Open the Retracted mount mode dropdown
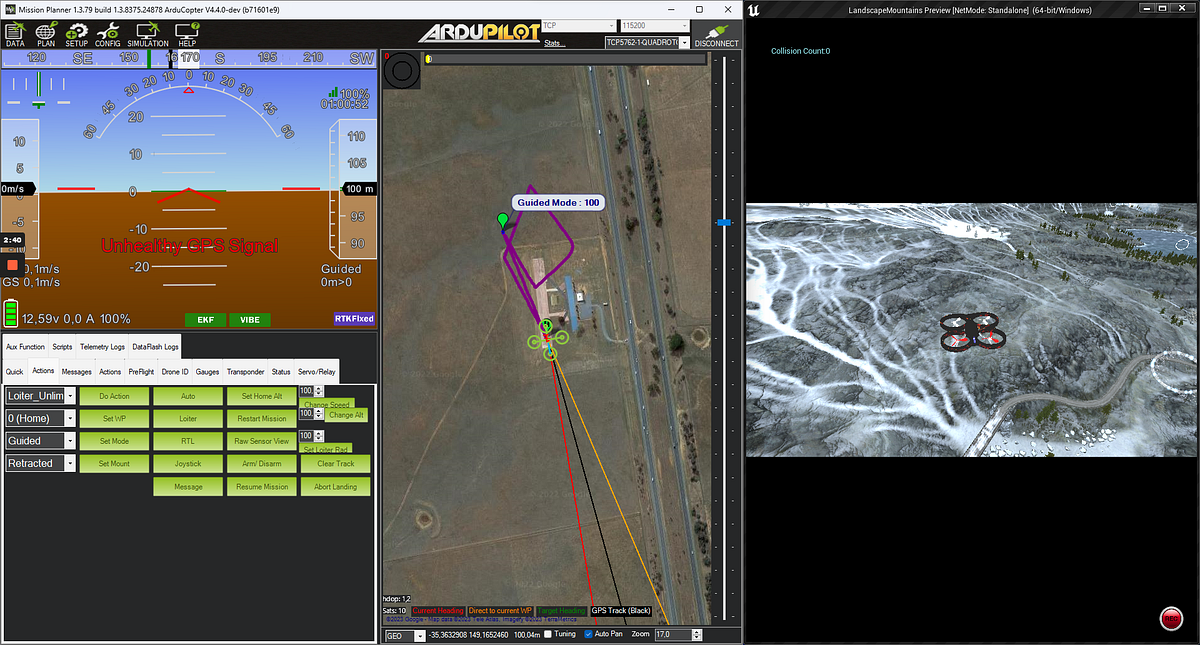 [38, 462]
